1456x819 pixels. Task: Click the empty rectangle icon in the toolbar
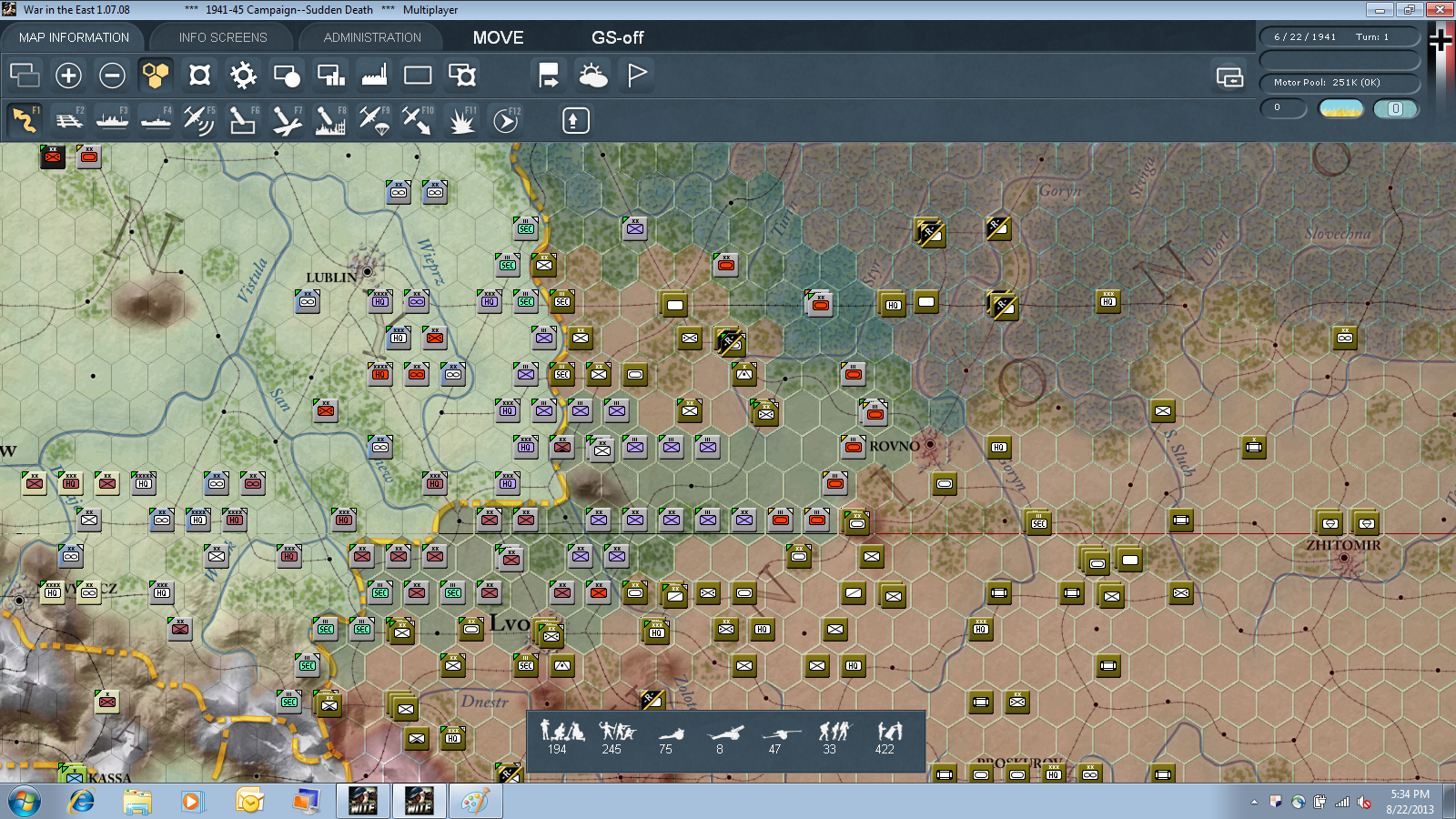point(418,75)
